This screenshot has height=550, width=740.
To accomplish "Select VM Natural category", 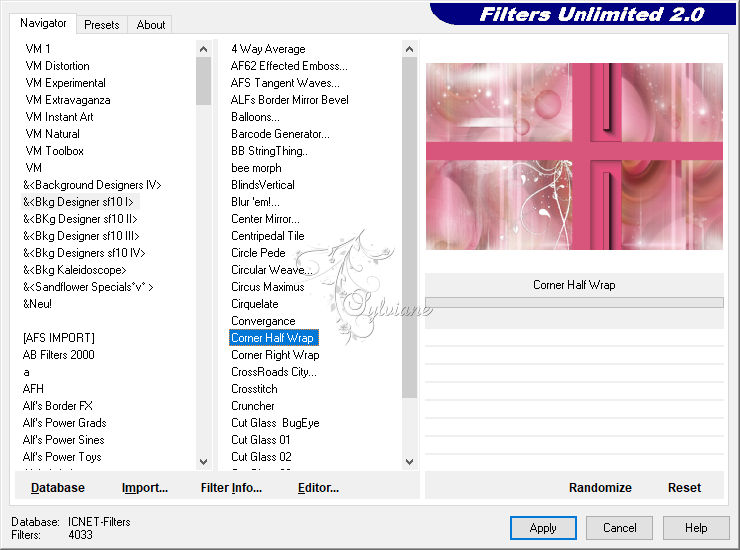I will [x=52, y=134].
